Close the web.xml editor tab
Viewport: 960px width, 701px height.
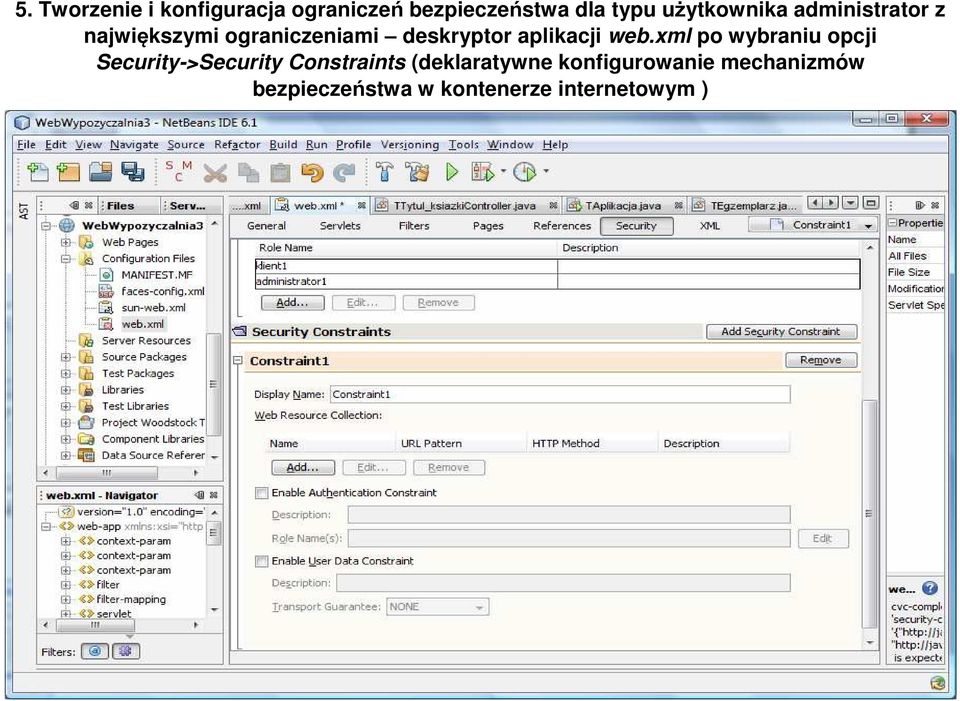pos(361,206)
